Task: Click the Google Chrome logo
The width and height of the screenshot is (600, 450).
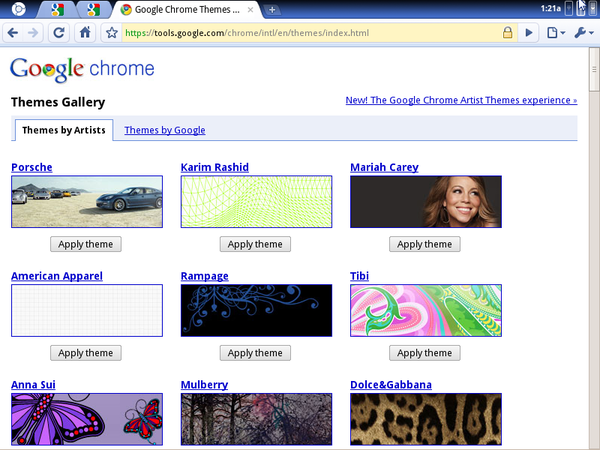Action: 82,70
